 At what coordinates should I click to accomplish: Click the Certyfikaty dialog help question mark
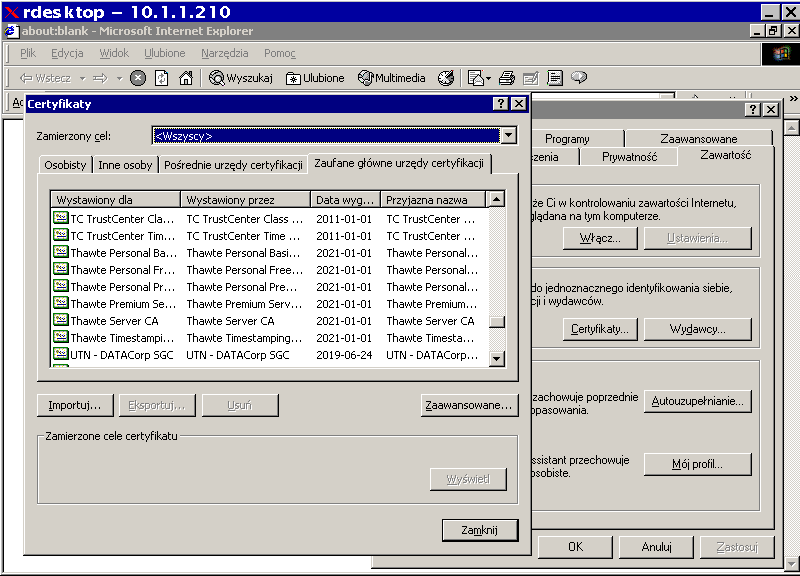point(501,104)
